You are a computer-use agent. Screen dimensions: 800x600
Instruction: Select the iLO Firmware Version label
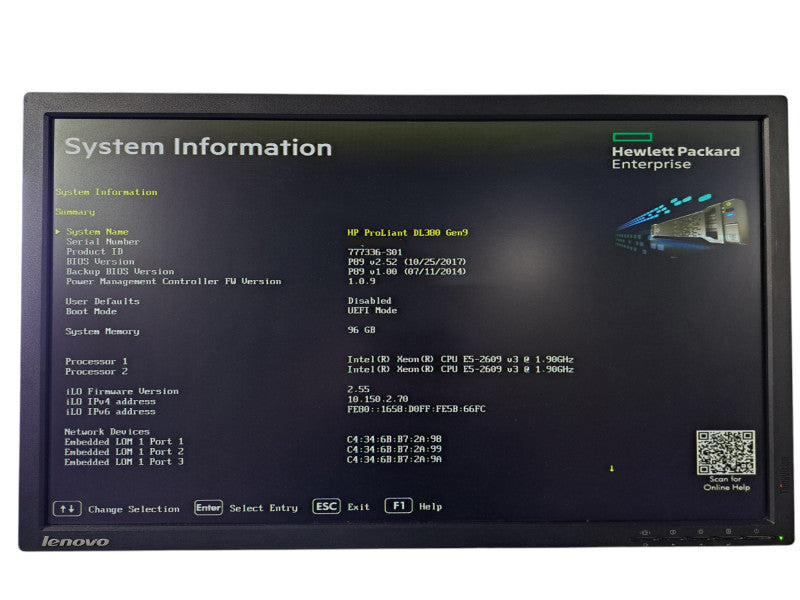point(122,391)
